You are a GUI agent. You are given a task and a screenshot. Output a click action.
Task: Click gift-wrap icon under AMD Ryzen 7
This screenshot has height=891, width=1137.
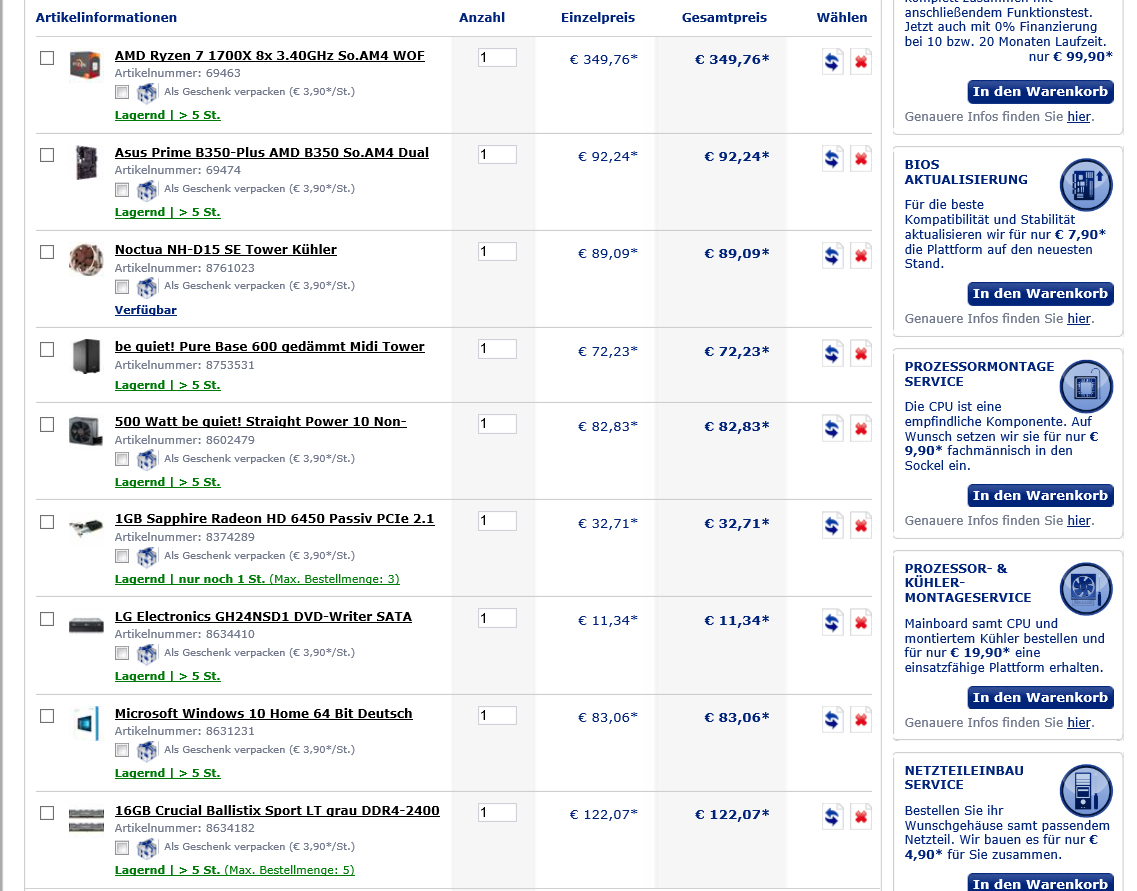coord(147,92)
